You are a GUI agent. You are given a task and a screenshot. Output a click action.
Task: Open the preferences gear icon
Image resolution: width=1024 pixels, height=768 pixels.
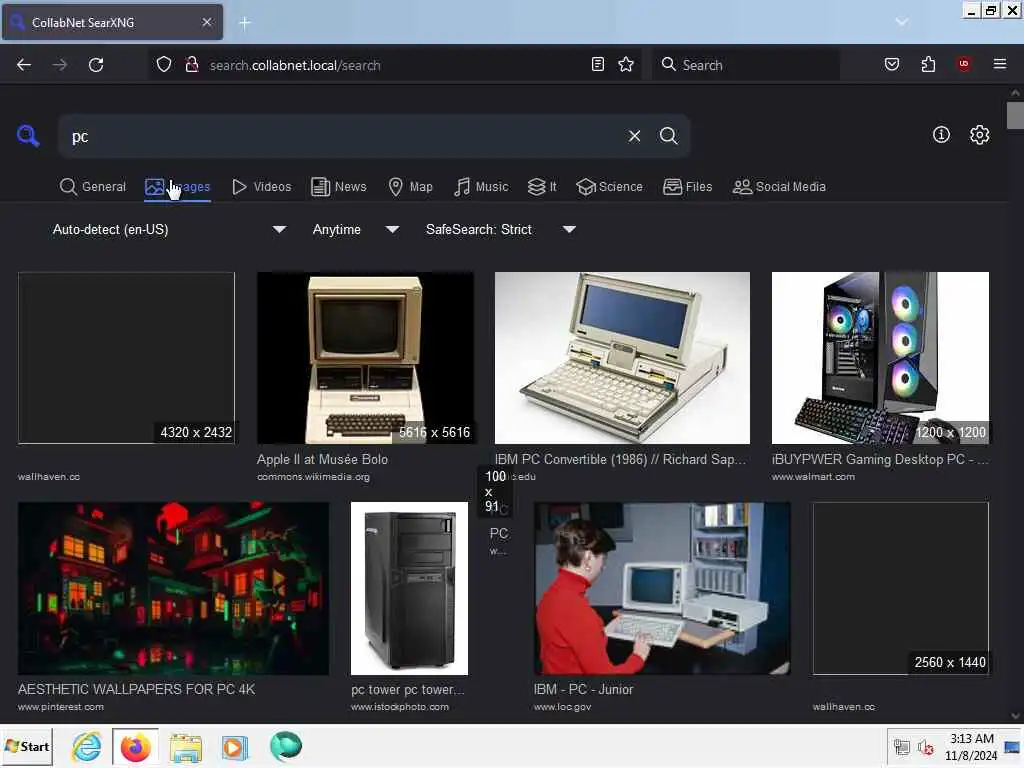pos(979,135)
